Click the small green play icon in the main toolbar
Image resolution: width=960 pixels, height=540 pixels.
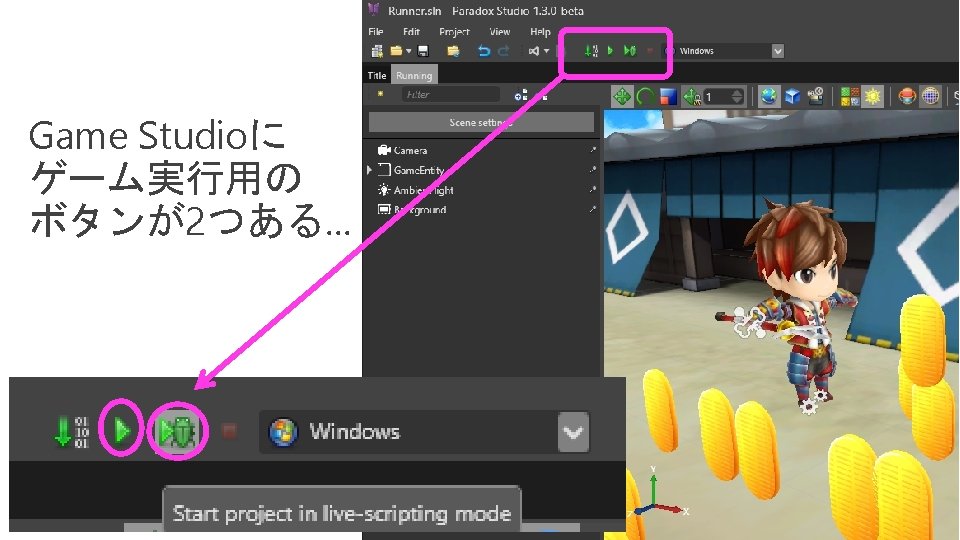click(610, 51)
